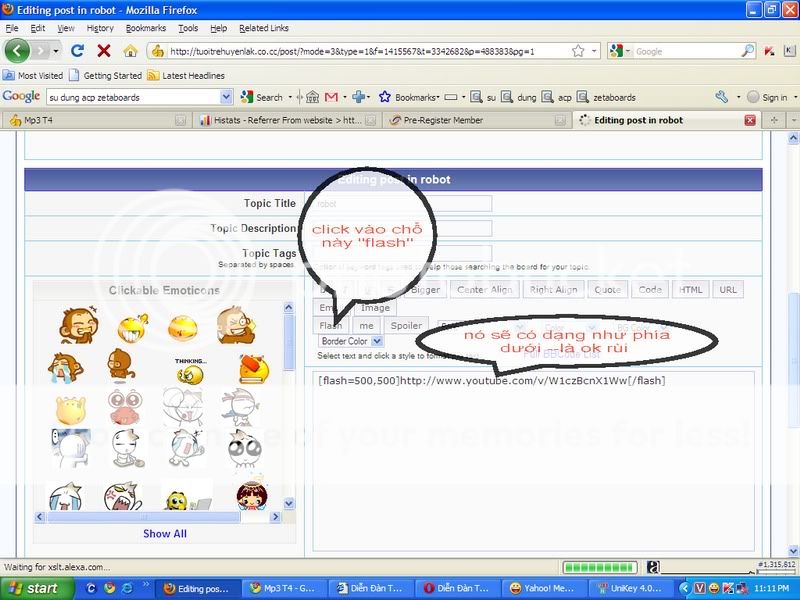Click the Show All emoticons link
Image resolution: width=800 pixels, height=600 pixels.
(164, 533)
